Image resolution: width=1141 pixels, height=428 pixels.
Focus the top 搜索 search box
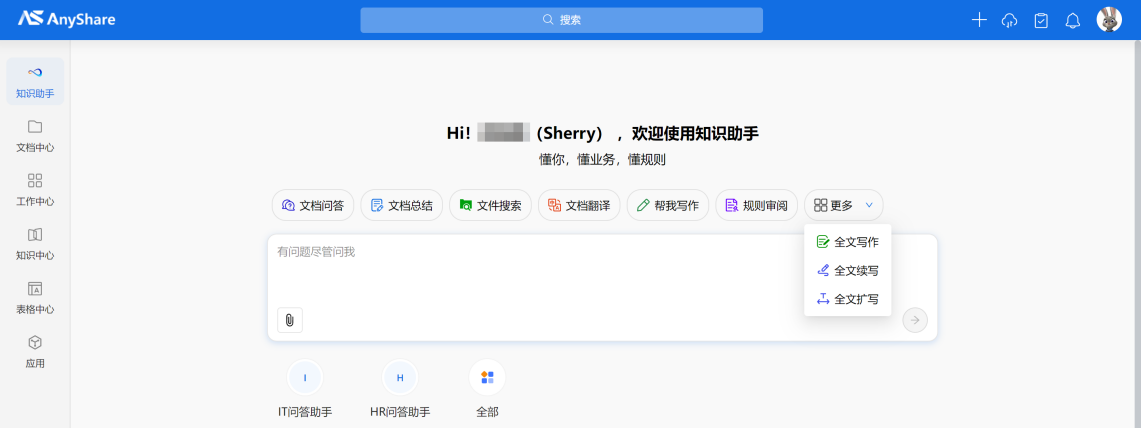(x=561, y=20)
